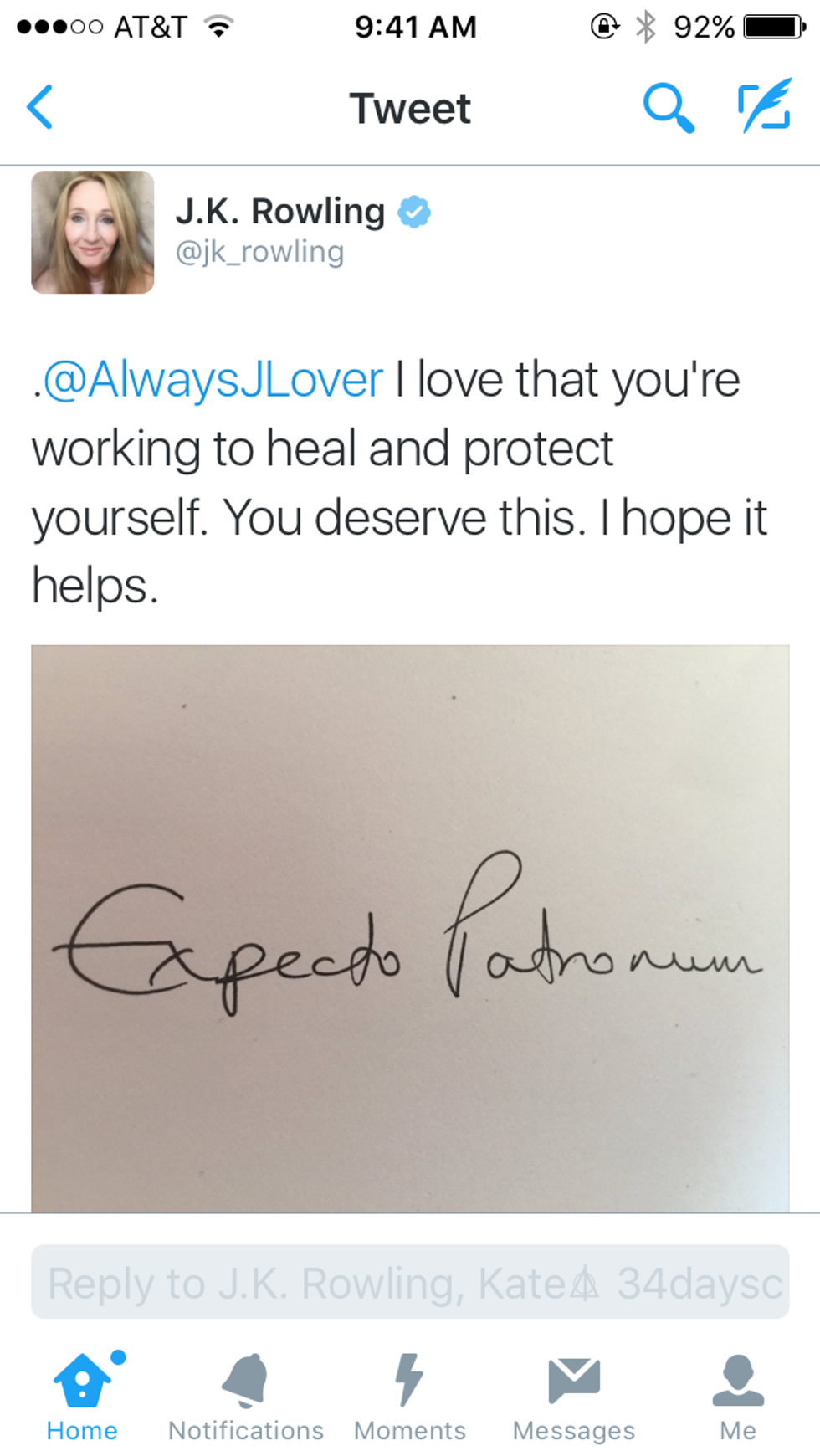Open the Expecto Patronum handwriting image
The height and width of the screenshot is (1456, 820).
coord(410,929)
